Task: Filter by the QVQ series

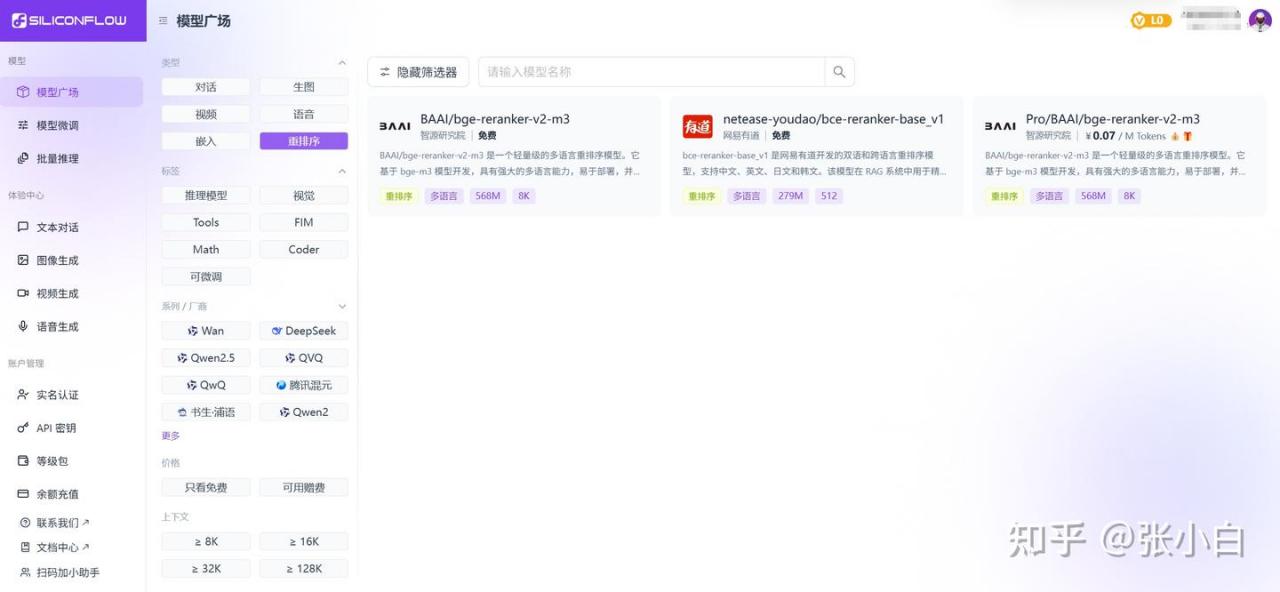Action: tap(304, 358)
